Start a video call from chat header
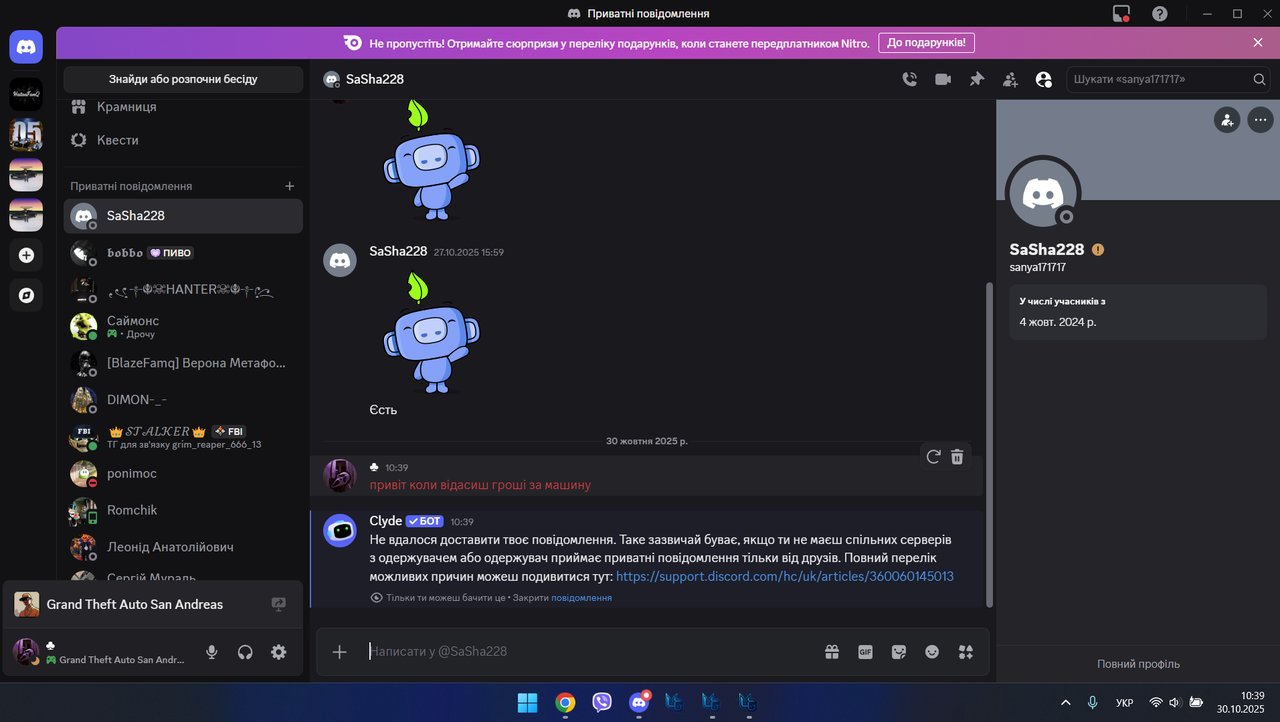Image resolution: width=1280 pixels, height=722 pixels. [x=943, y=79]
